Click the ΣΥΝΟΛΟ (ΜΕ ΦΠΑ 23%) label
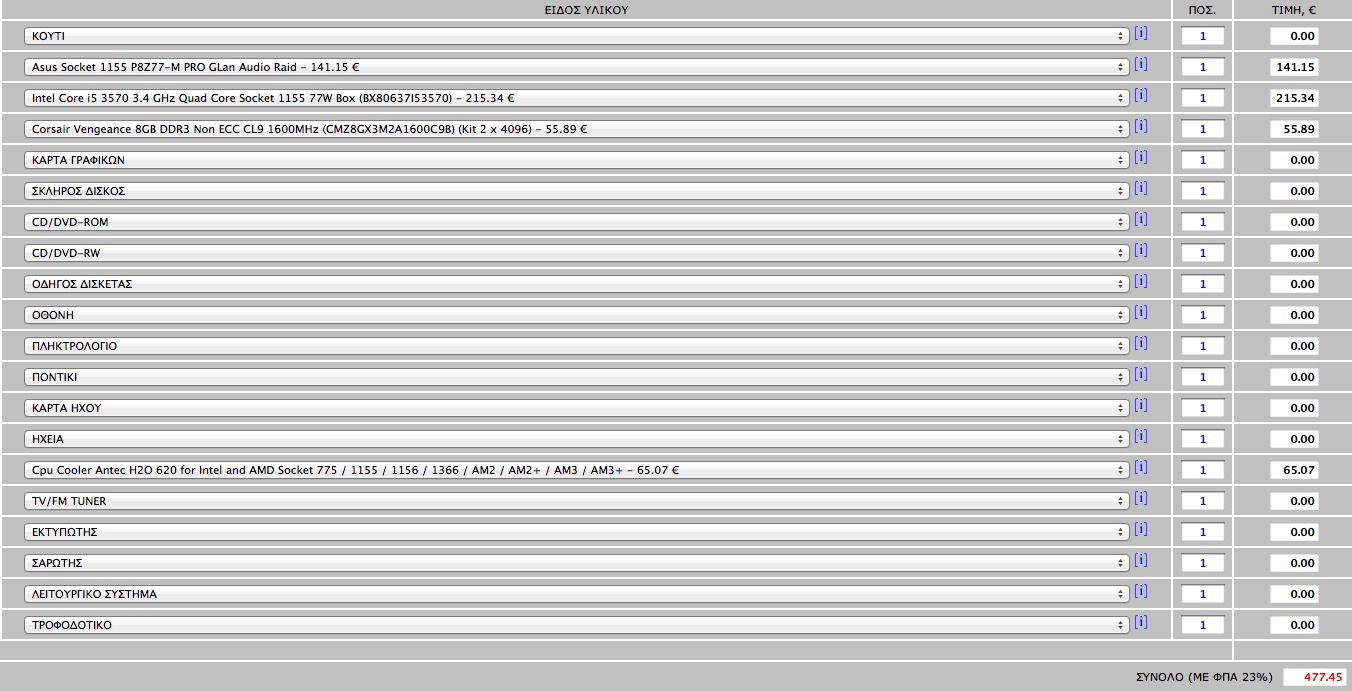1352x691 pixels. coord(1204,677)
